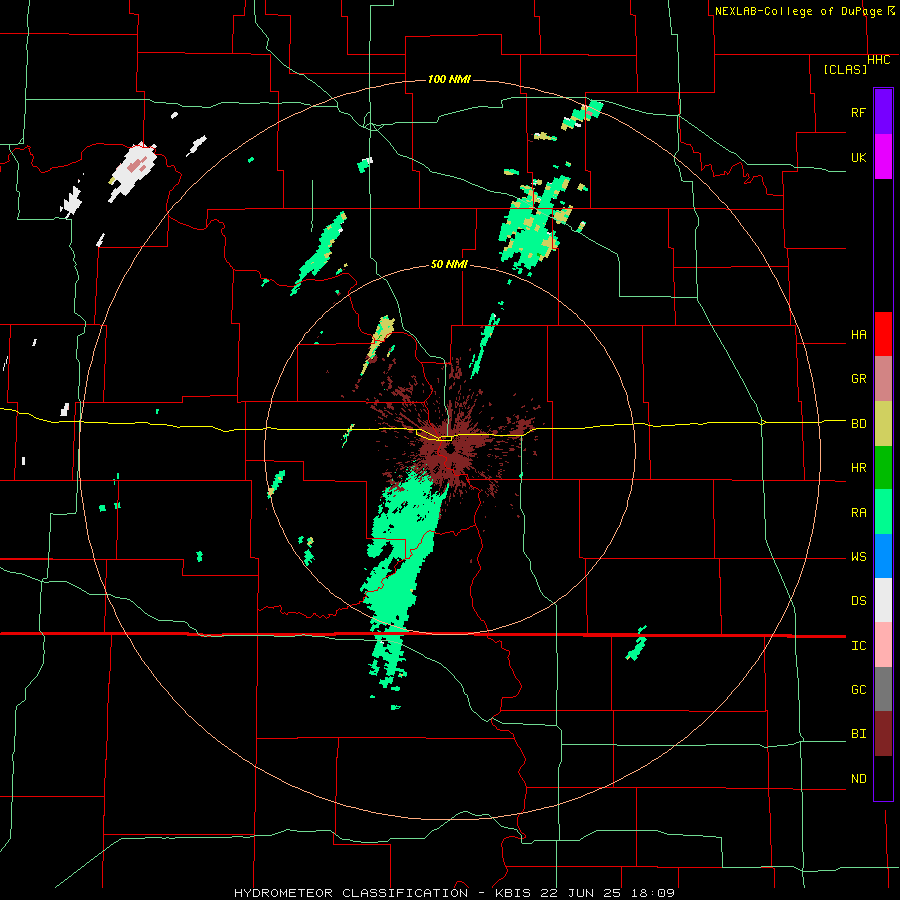The image size is (900, 900).
Task: Click the 50 NMI range ring label
Action: point(449,264)
